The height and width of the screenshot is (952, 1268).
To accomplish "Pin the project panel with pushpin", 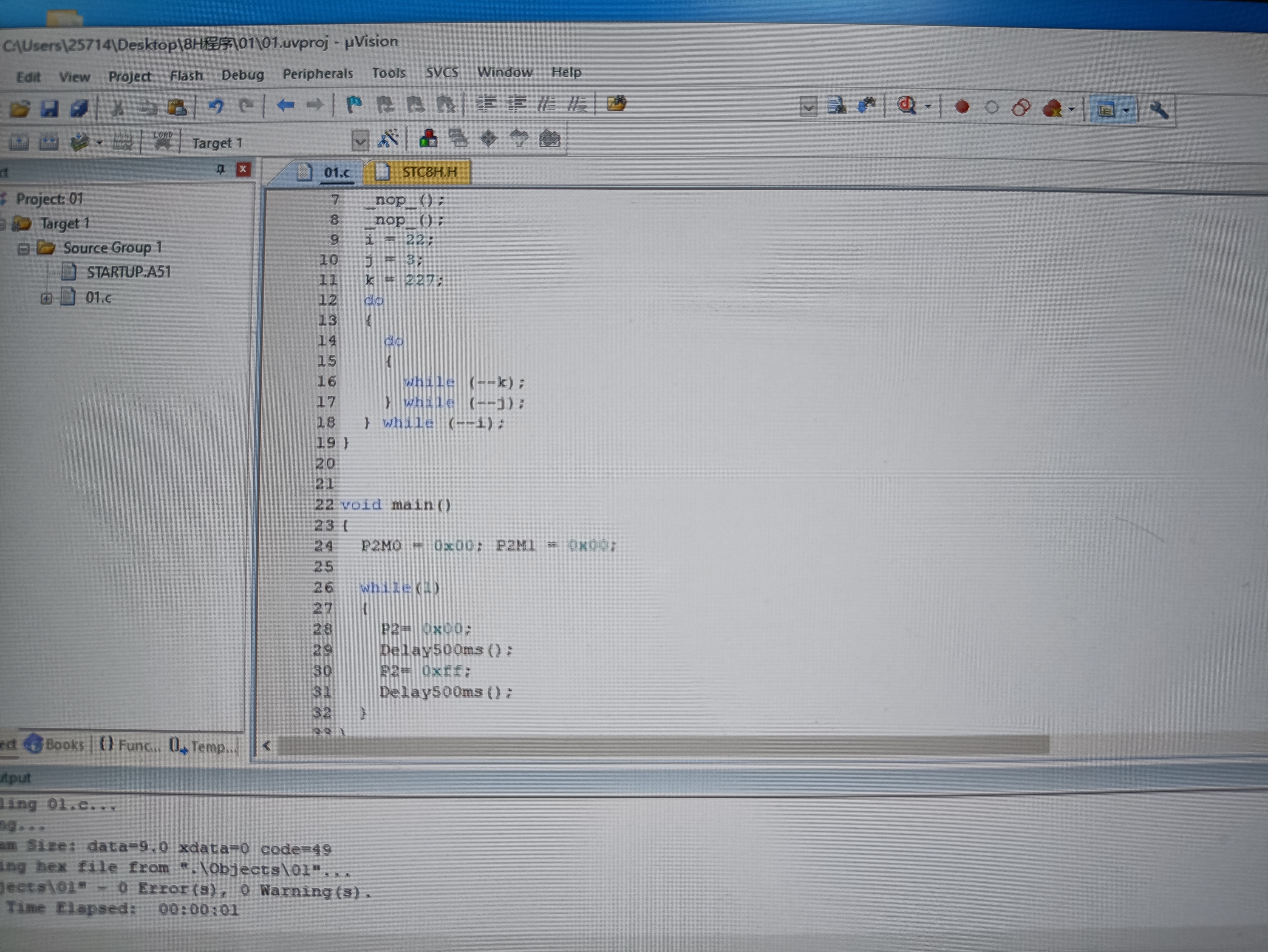I will coord(220,170).
